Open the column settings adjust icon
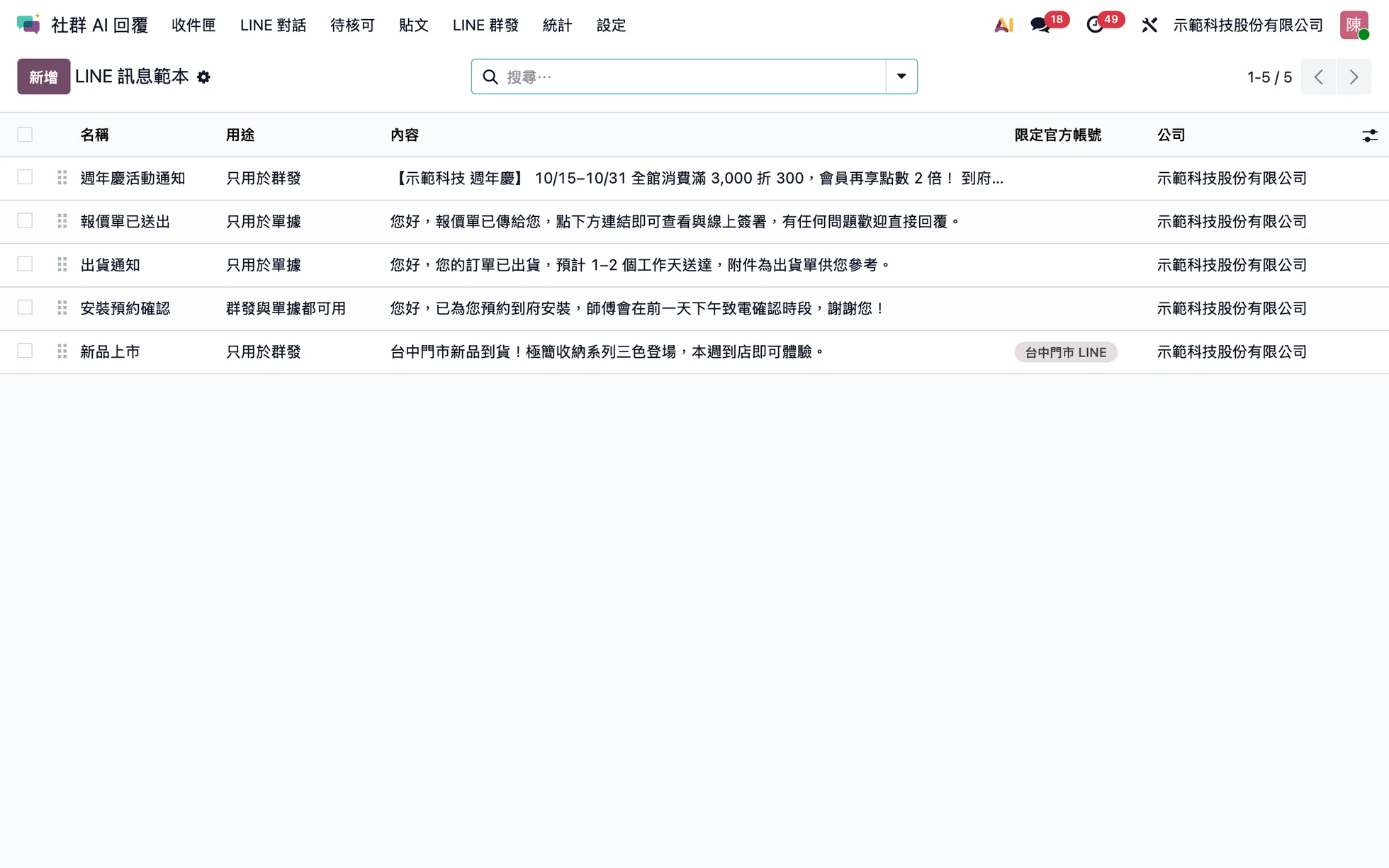The width and height of the screenshot is (1389, 868). [1369, 135]
